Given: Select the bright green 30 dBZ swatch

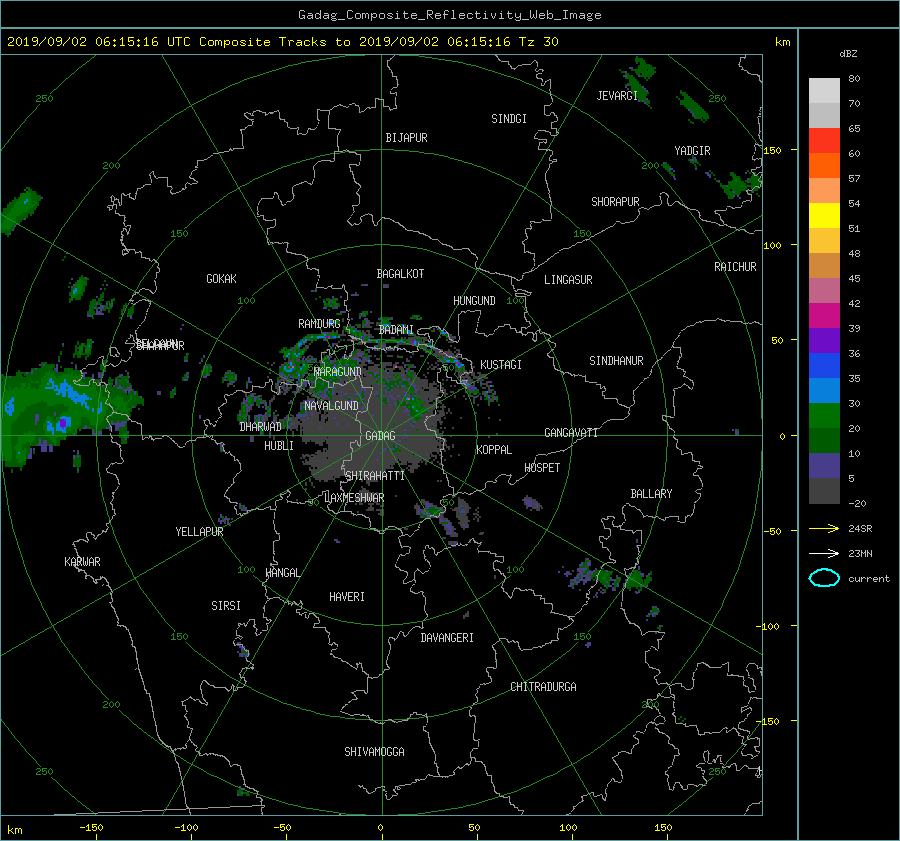Looking at the screenshot, I should [824, 416].
